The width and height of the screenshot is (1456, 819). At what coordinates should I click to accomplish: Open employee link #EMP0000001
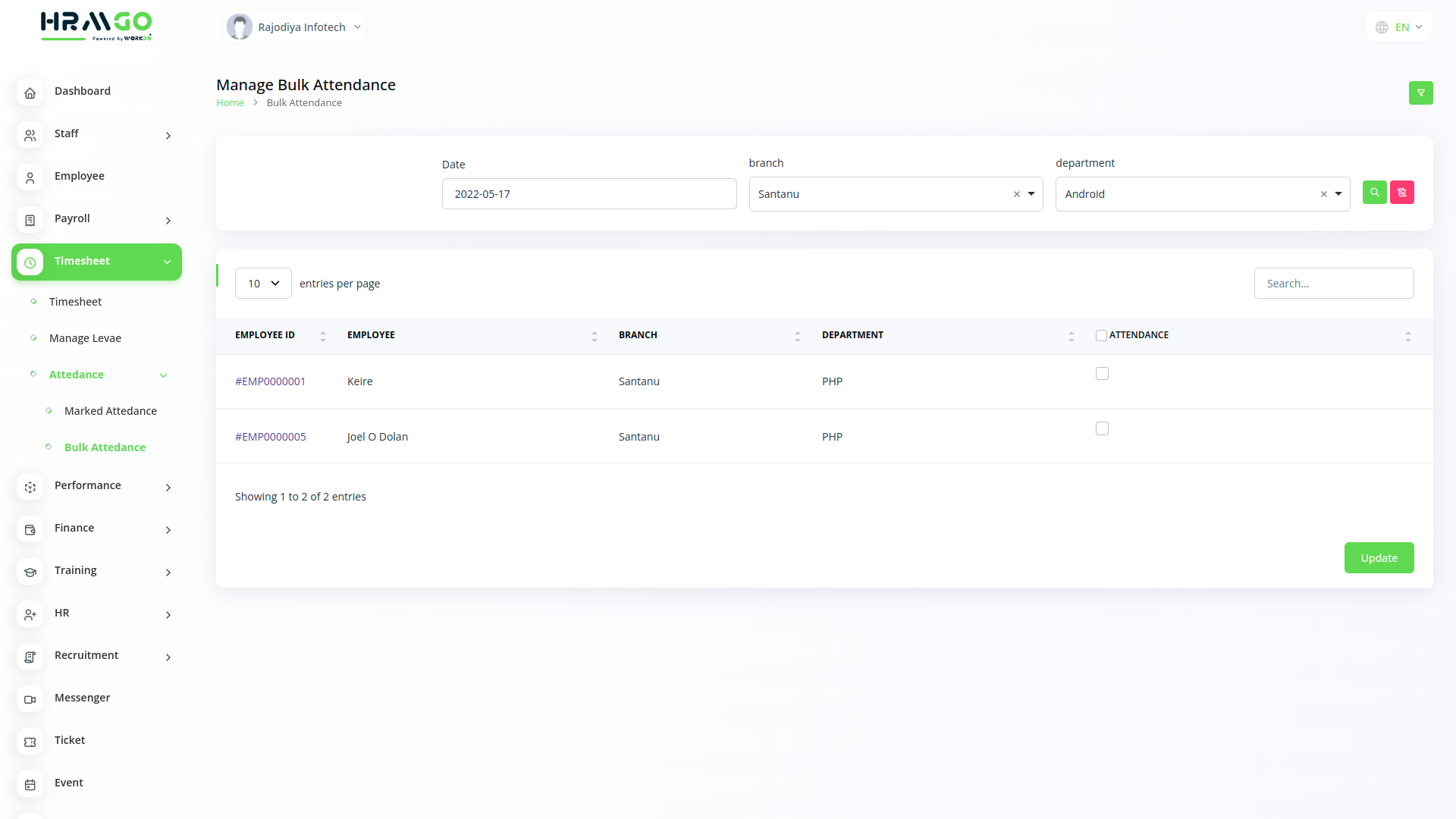[270, 381]
